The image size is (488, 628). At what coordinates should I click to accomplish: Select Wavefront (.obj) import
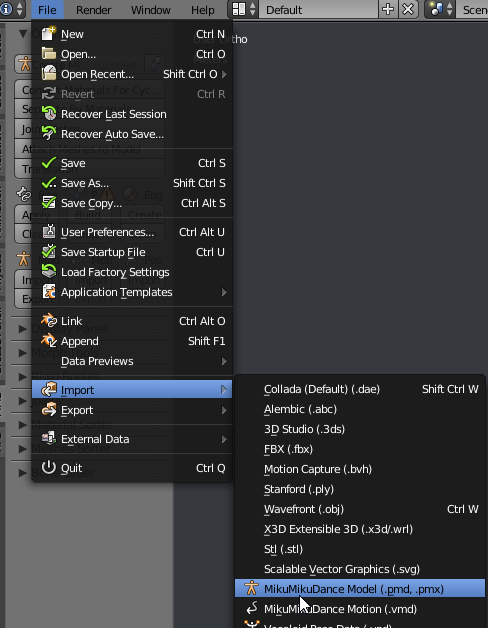(x=360, y=509)
